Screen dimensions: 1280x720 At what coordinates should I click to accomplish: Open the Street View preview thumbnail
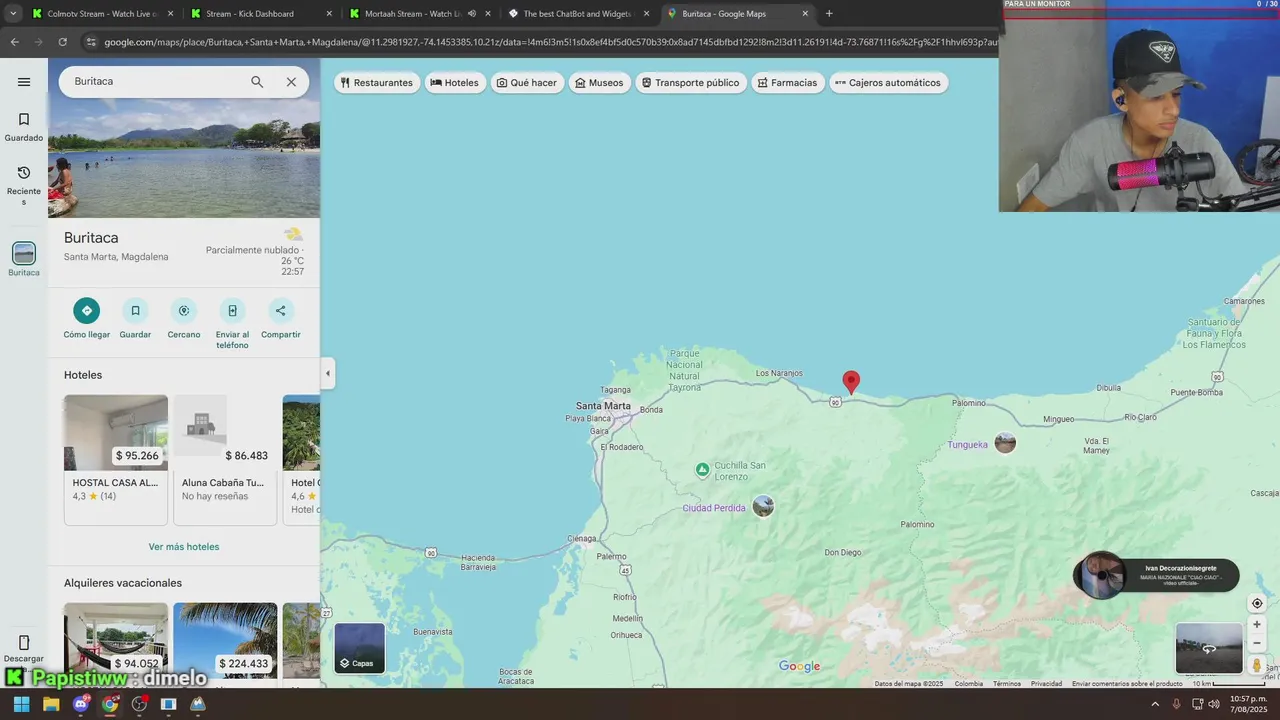1209,648
